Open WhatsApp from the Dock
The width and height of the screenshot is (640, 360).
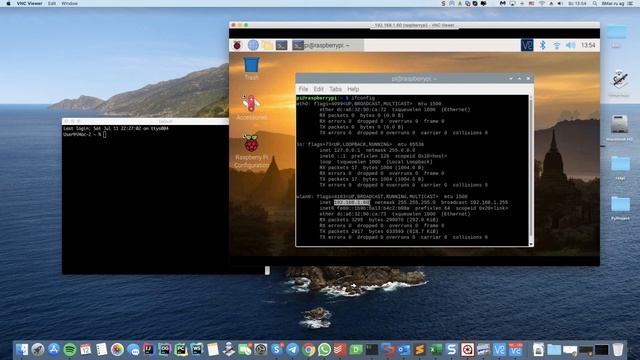pyautogui.click(x=324, y=349)
